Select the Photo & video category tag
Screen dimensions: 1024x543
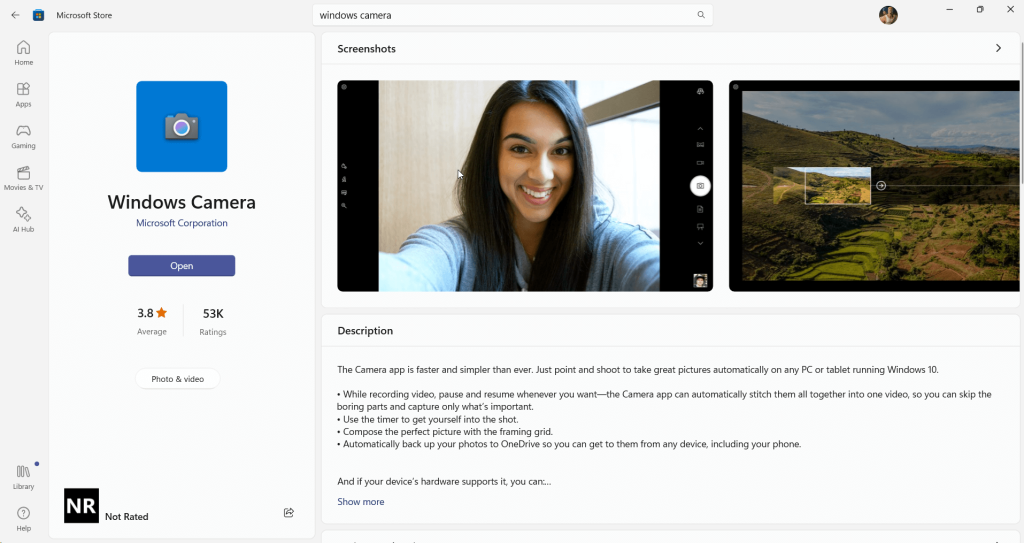[178, 379]
